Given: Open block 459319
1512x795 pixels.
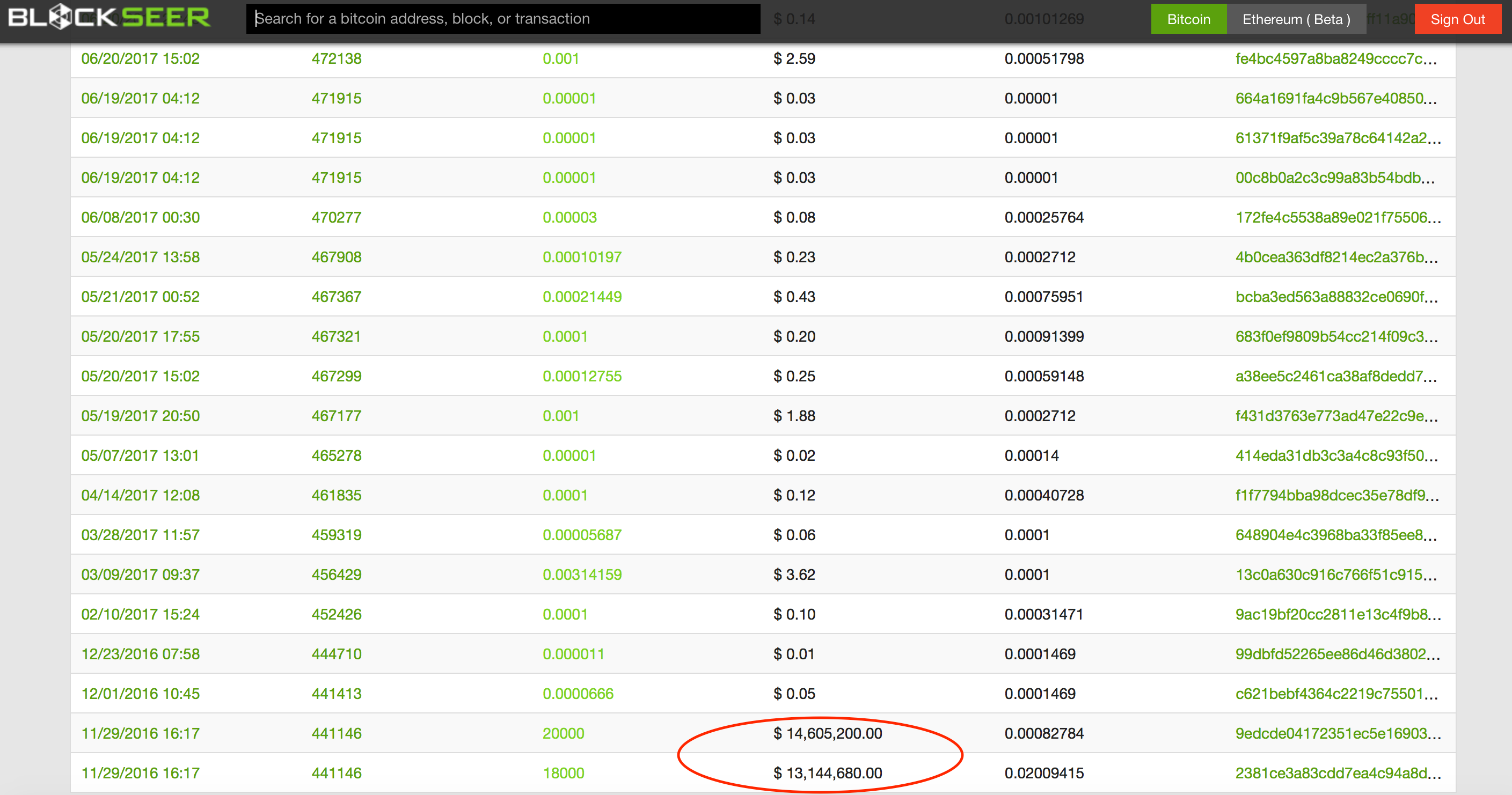Looking at the screenshot, I should (x=337, y=535).
